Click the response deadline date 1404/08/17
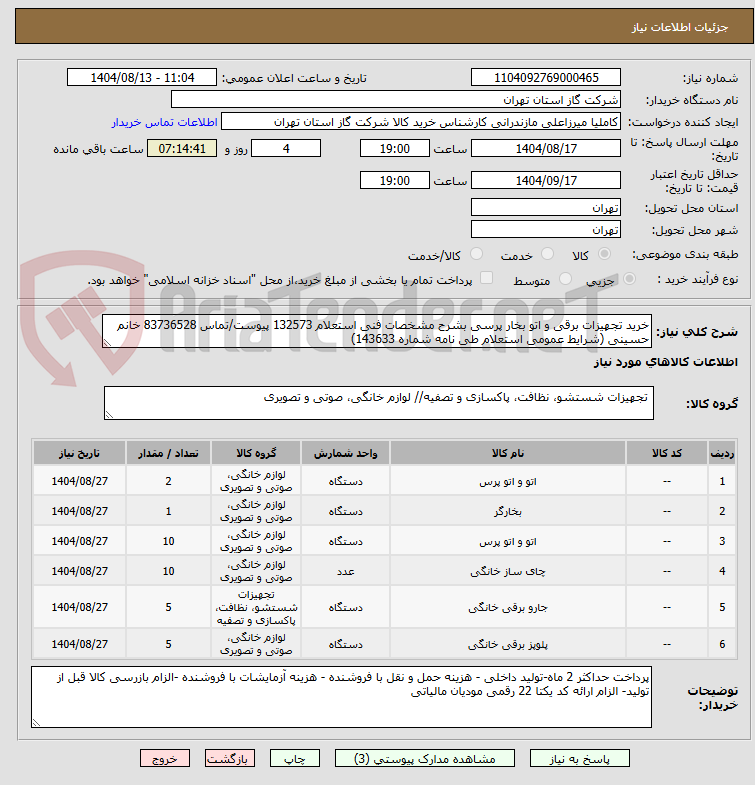 (x=546, y=149)
